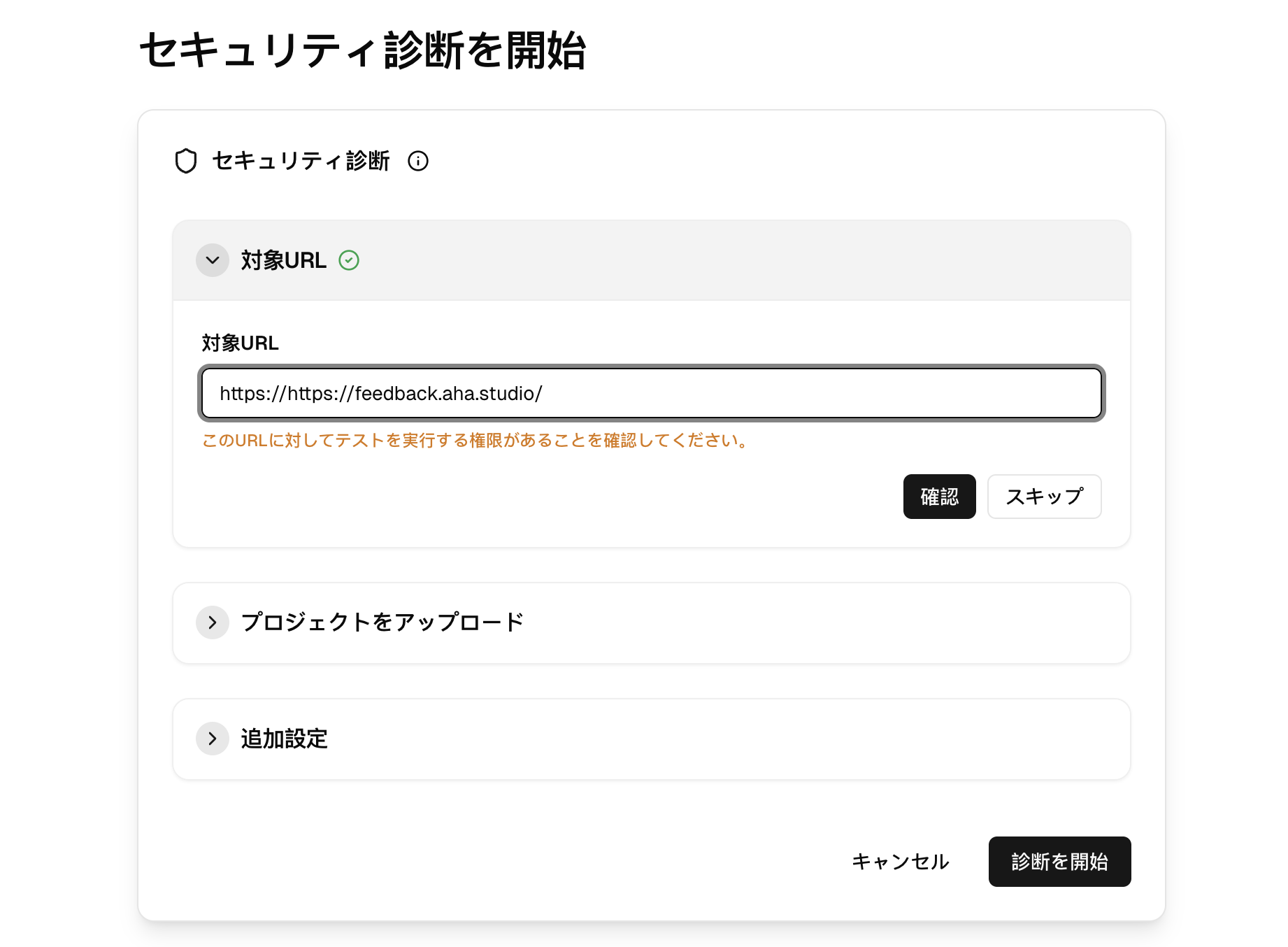The width and height of the screenshot is (1288, 947).
Task: Click the 対象URL label above the input
Action: (x=240, y=343)
